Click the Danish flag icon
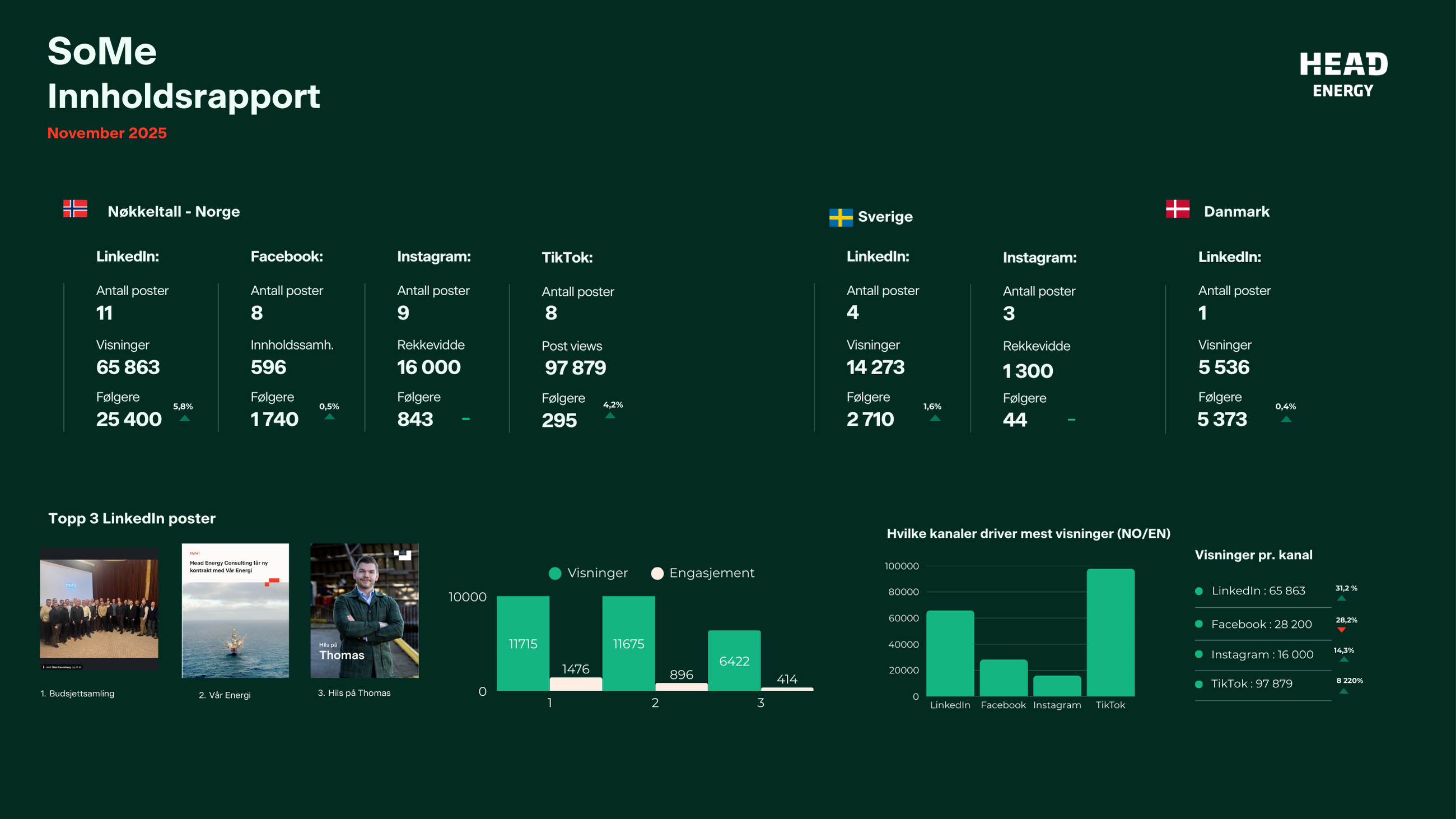The height and width of the screenshot is (819, 1456). (x=1177, y=208)
